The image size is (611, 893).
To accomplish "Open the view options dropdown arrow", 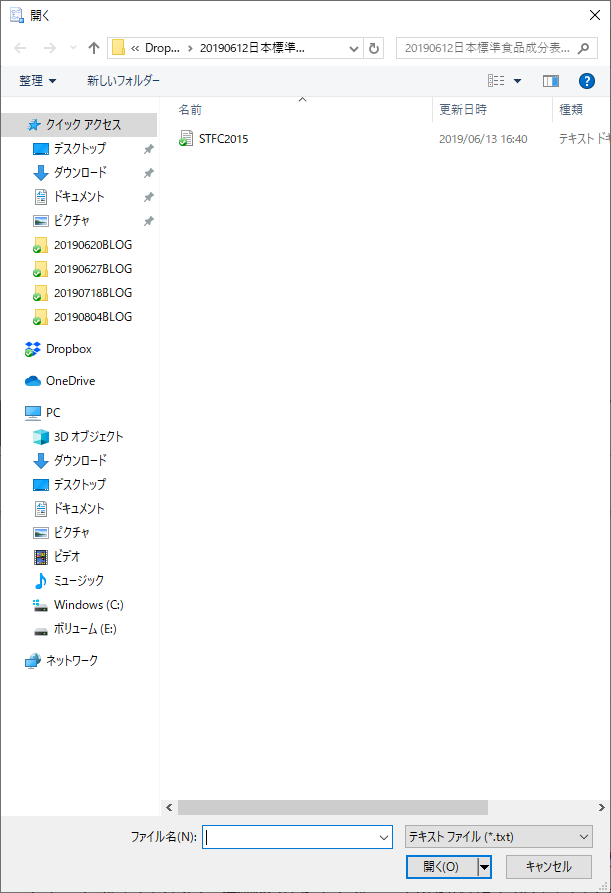I will coord(517,81).
